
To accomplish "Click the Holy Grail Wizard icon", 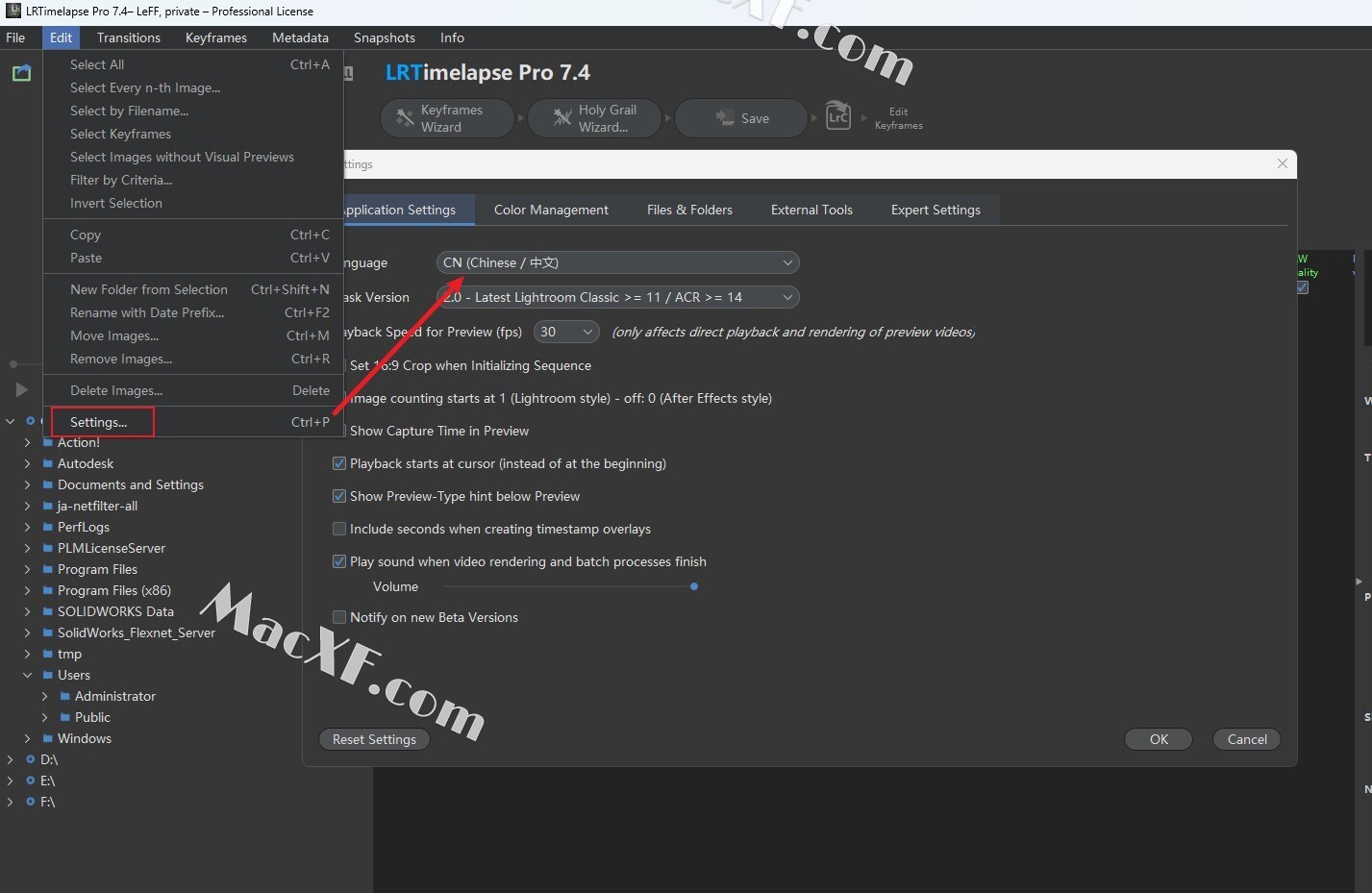I will click(x=562, y=118).
